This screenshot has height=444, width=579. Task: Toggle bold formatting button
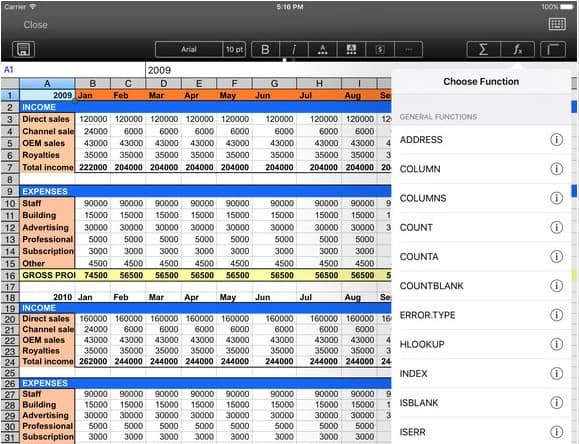pos(265,49)
